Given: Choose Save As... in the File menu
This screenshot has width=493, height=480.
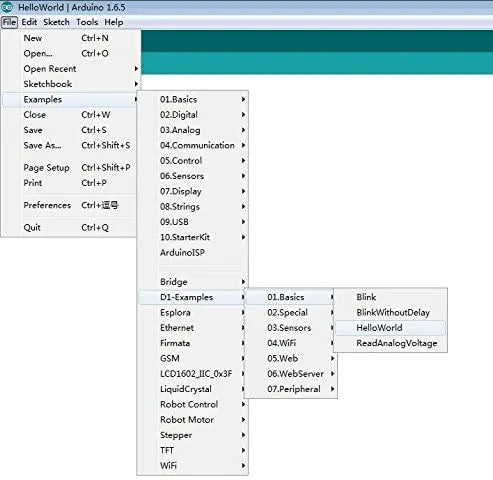Looking at the screenshot, I should (x=70, y=145).
